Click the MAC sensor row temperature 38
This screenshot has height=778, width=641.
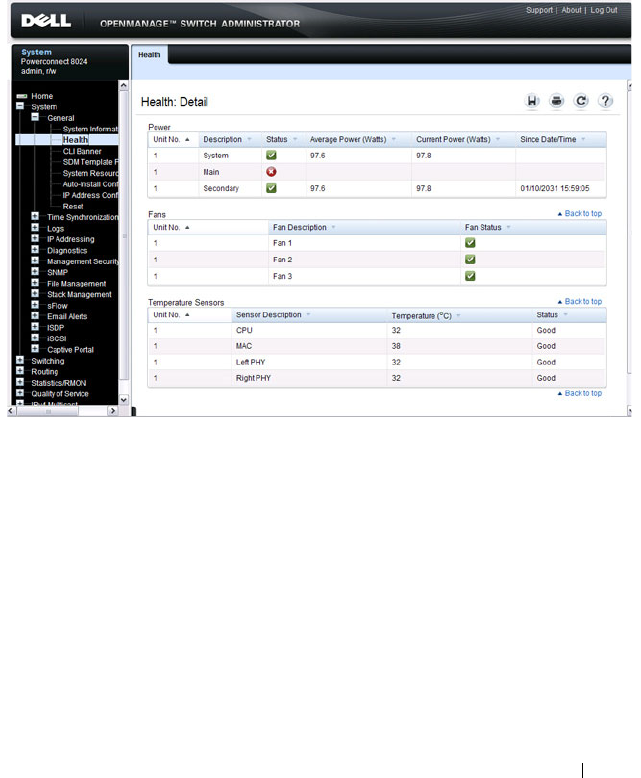396,346
